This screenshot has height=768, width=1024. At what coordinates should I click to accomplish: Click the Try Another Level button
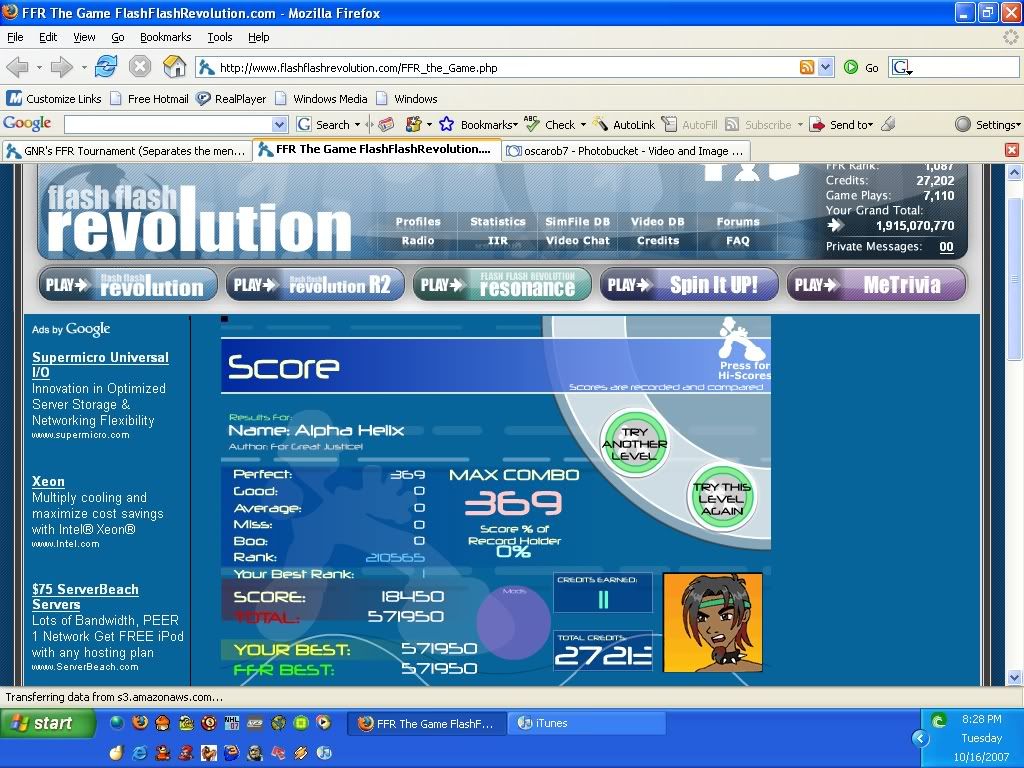[x=634, y=443]
